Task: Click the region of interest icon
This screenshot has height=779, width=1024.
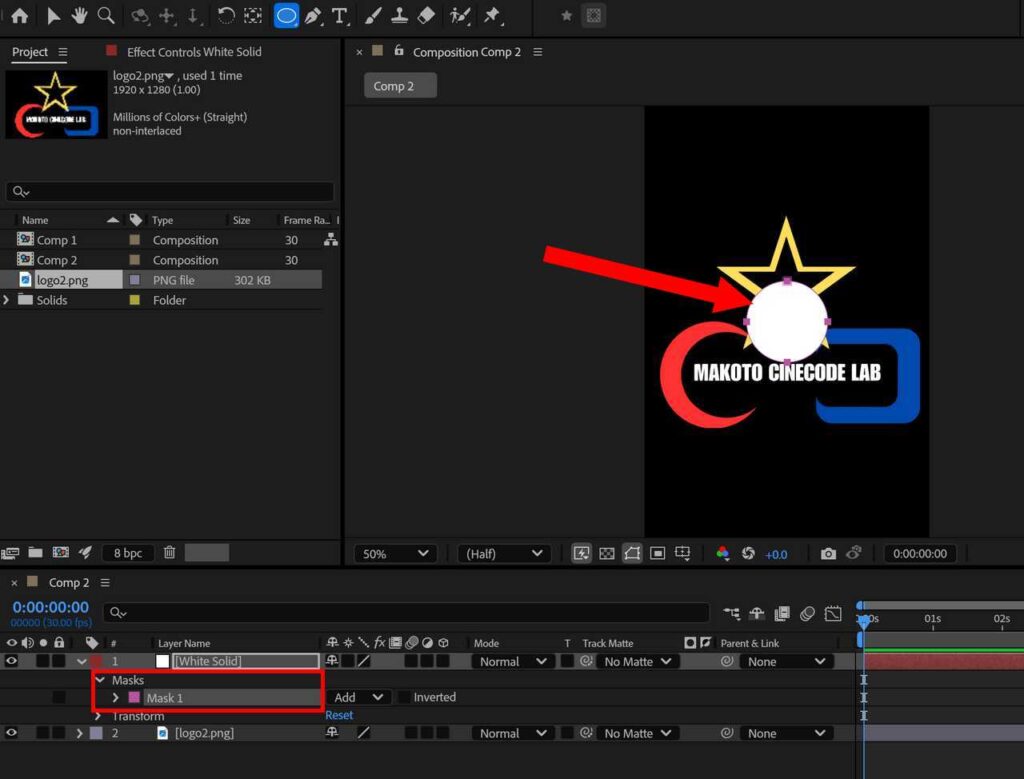Action: pos(658,554)
